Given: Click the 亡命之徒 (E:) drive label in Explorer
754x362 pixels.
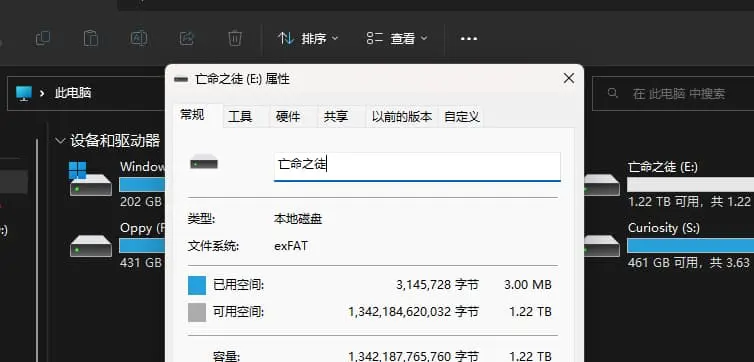Looking at the screenshot, I should click(x=663, y=167).
